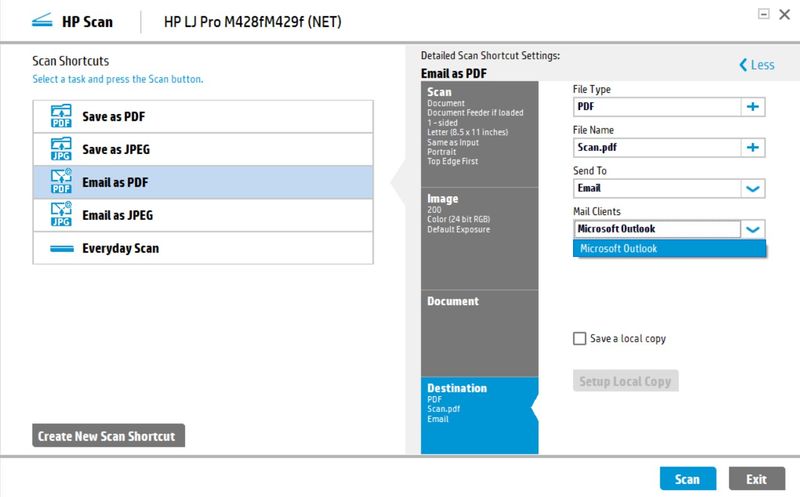
Task: Start scanning with the Scan button
Action: tap(688, 479)
